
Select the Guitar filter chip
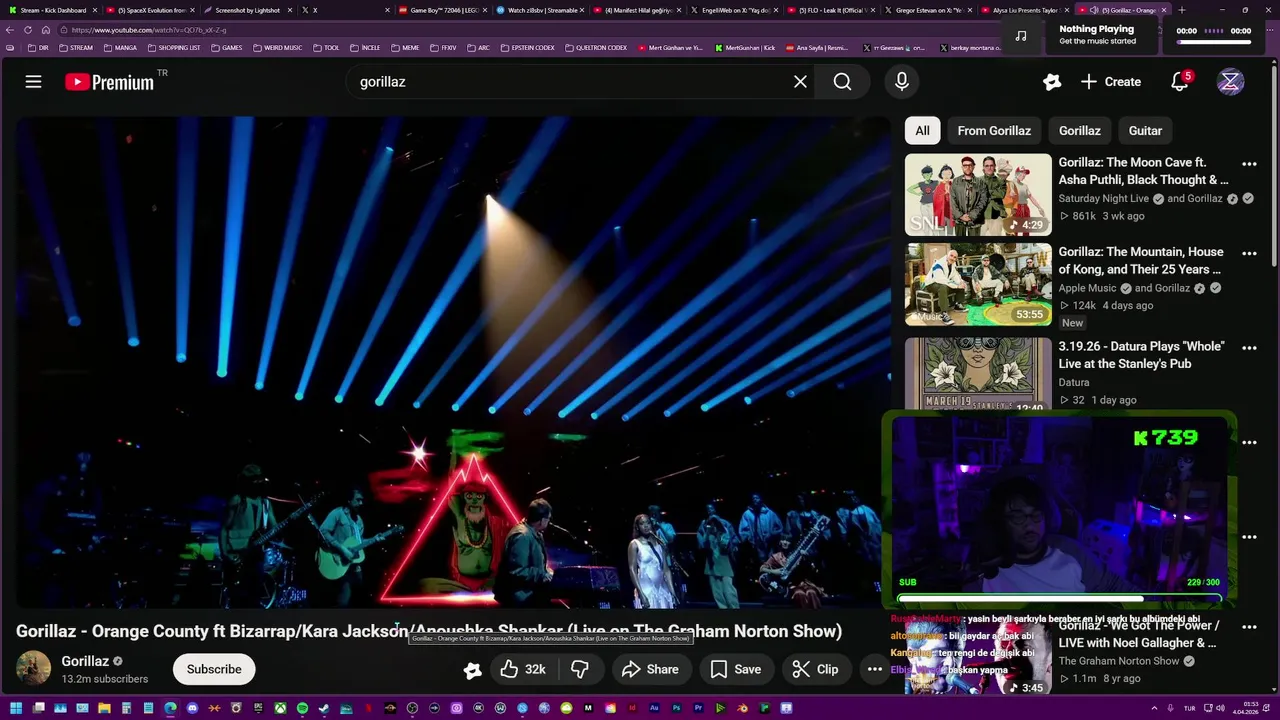tap(1145, 131)
